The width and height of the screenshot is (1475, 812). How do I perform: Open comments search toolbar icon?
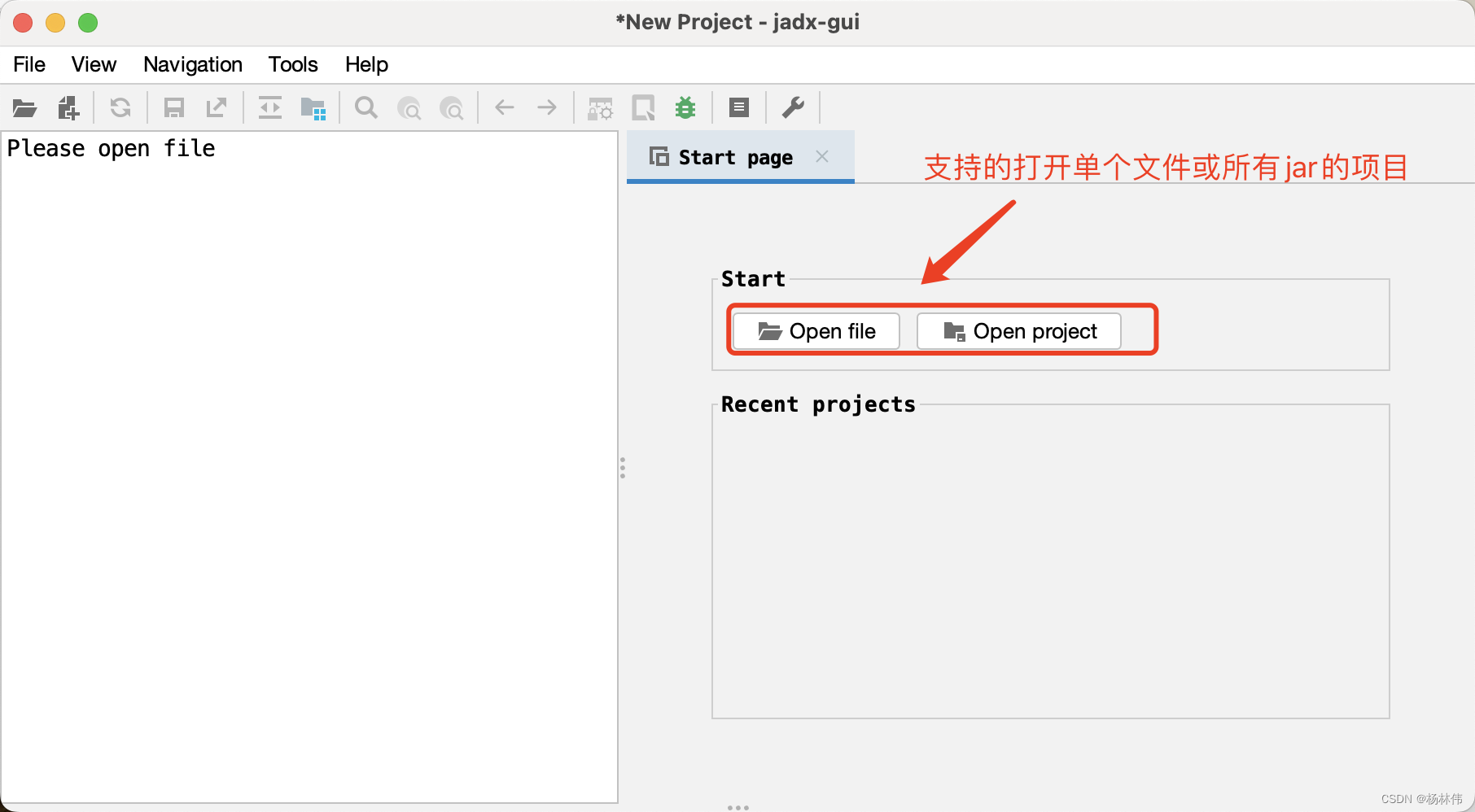pos(453,107)
